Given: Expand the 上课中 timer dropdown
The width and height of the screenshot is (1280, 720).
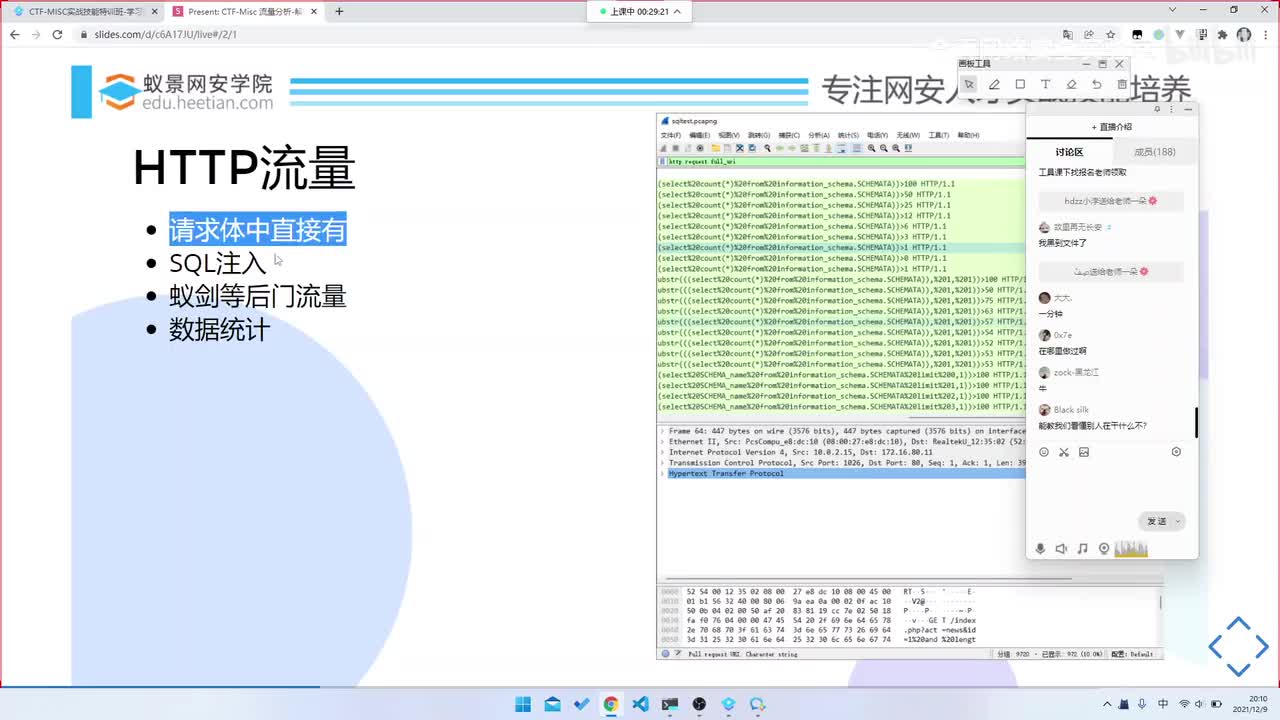Looking at the screenshot, I should coord(678,11).
